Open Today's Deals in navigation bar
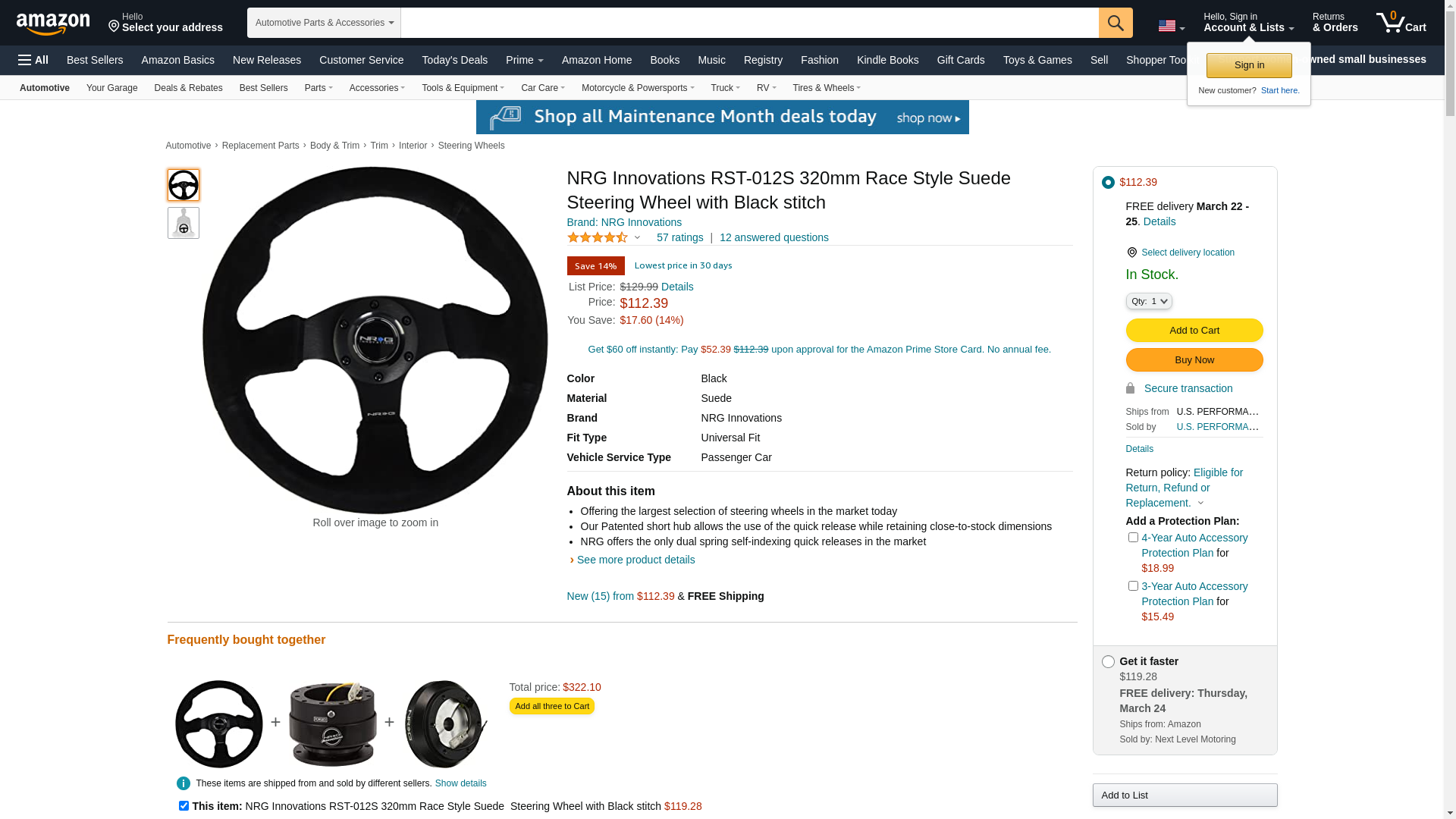Image resolution: width=1456 pixels, height=819 pixels. tap(454, 60)
